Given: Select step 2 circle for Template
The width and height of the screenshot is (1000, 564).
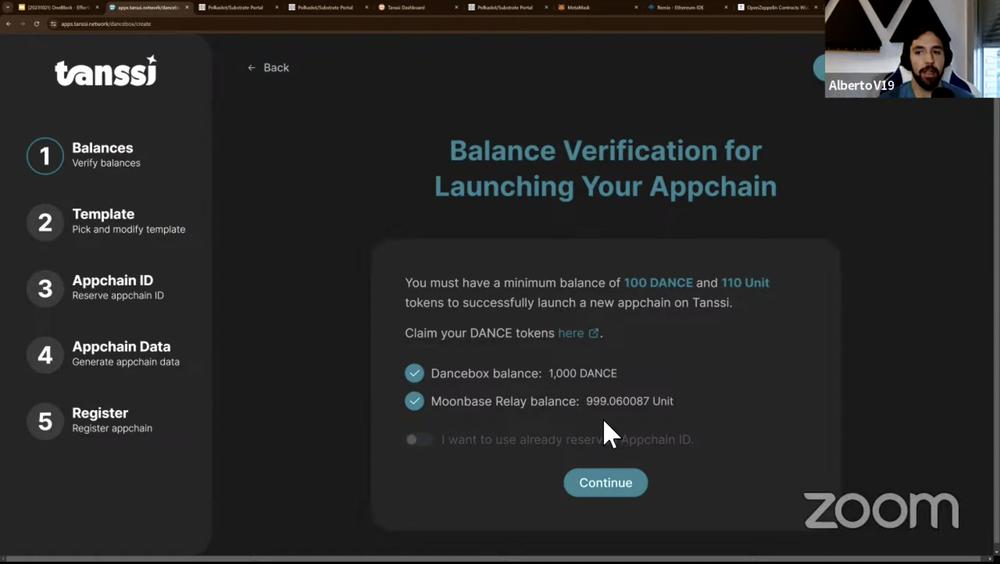Looking at the screenshot, I should tap(45, 222).
